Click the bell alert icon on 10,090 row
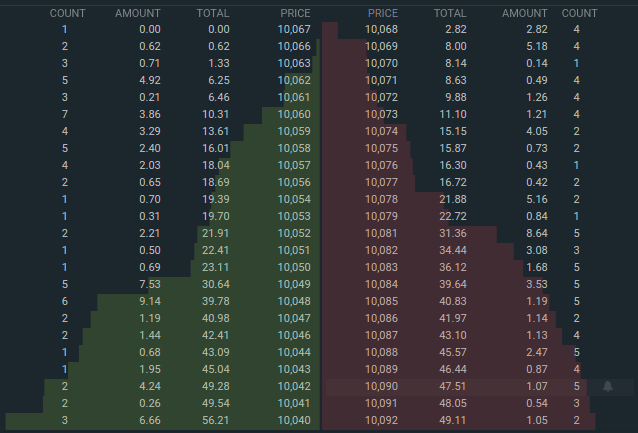The image size is (638, 433). click(607, 386)
